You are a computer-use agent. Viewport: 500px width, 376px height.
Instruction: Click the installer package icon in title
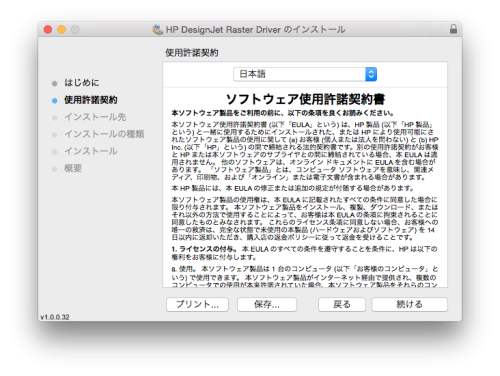pos(157,29)
